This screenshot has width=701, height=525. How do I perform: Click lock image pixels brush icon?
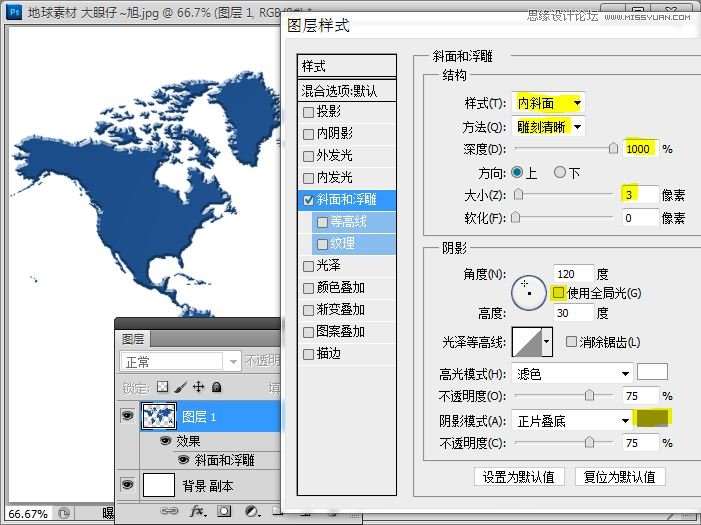180,387
